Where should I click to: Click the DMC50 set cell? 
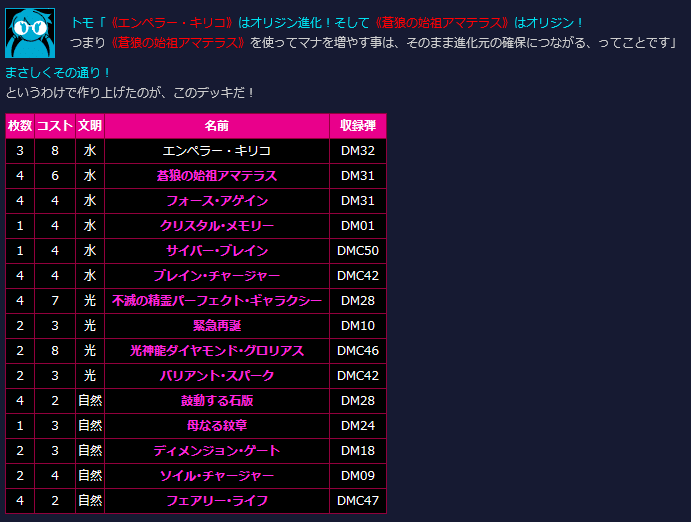pos(358,251)
